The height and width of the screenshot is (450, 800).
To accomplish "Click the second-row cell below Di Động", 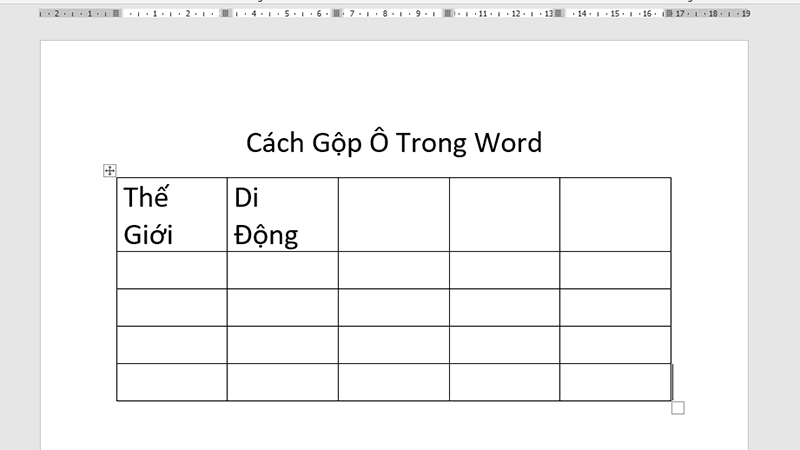I will (x=282, y=270).
